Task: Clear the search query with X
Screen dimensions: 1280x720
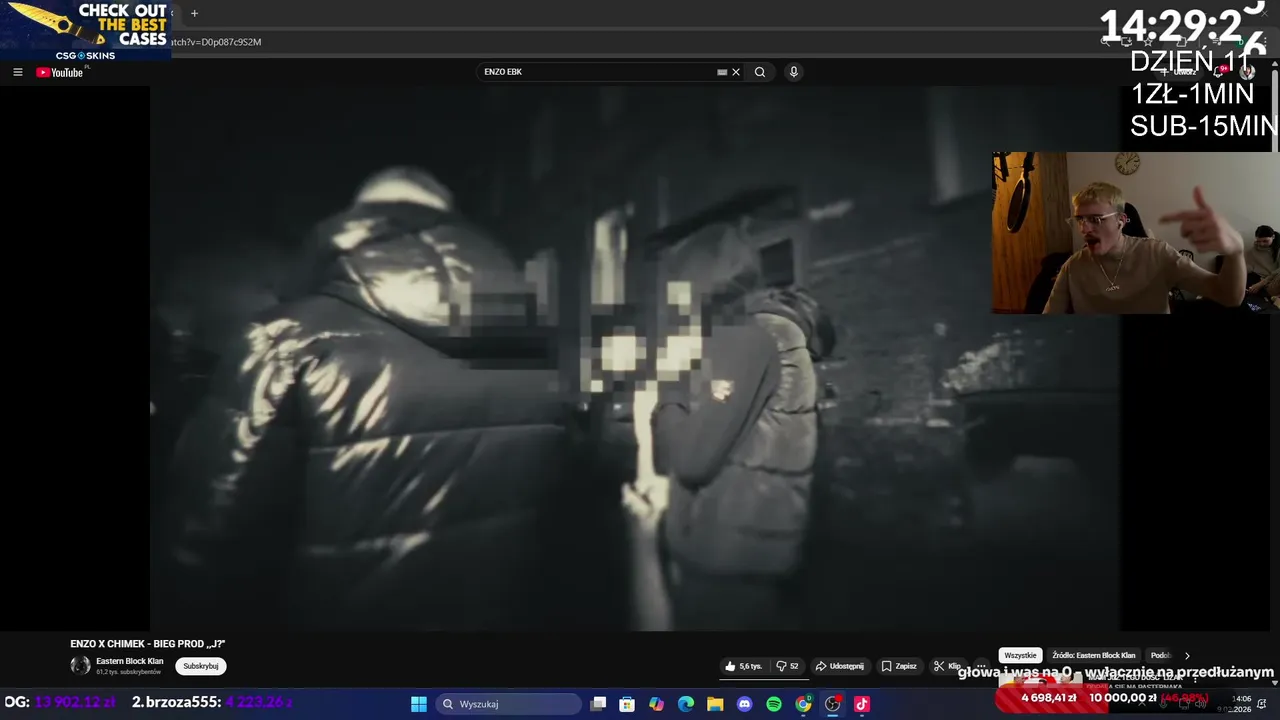Action: tap(736, 72)
